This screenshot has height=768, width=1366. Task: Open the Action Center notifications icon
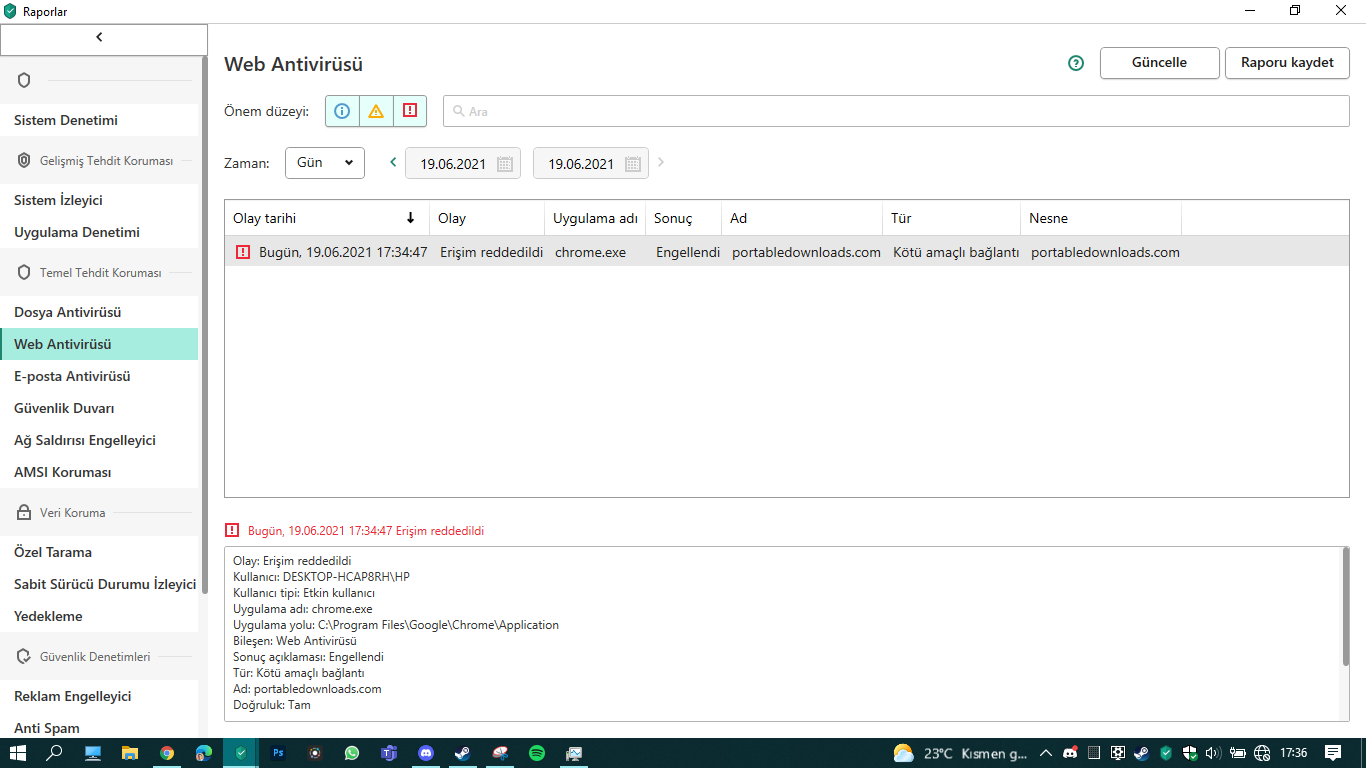coord(1333,753)
